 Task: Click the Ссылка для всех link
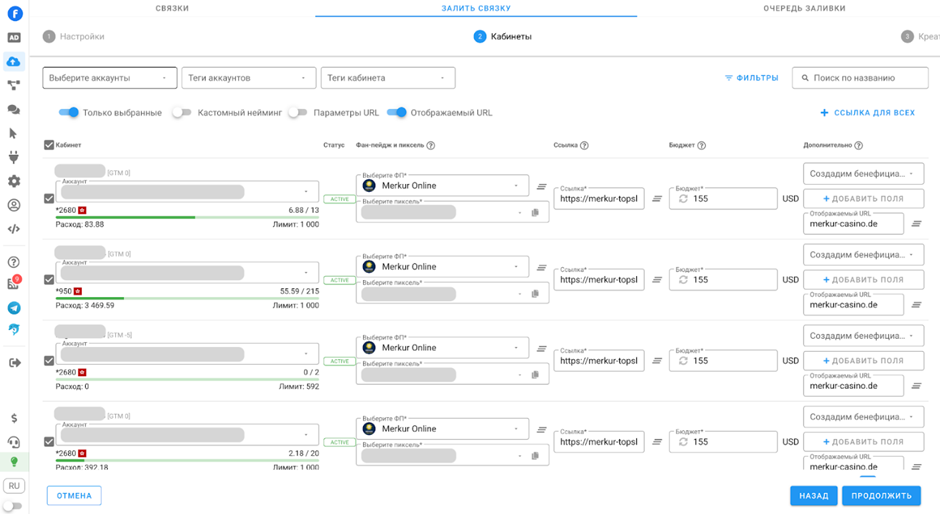[x=867, y=113]
